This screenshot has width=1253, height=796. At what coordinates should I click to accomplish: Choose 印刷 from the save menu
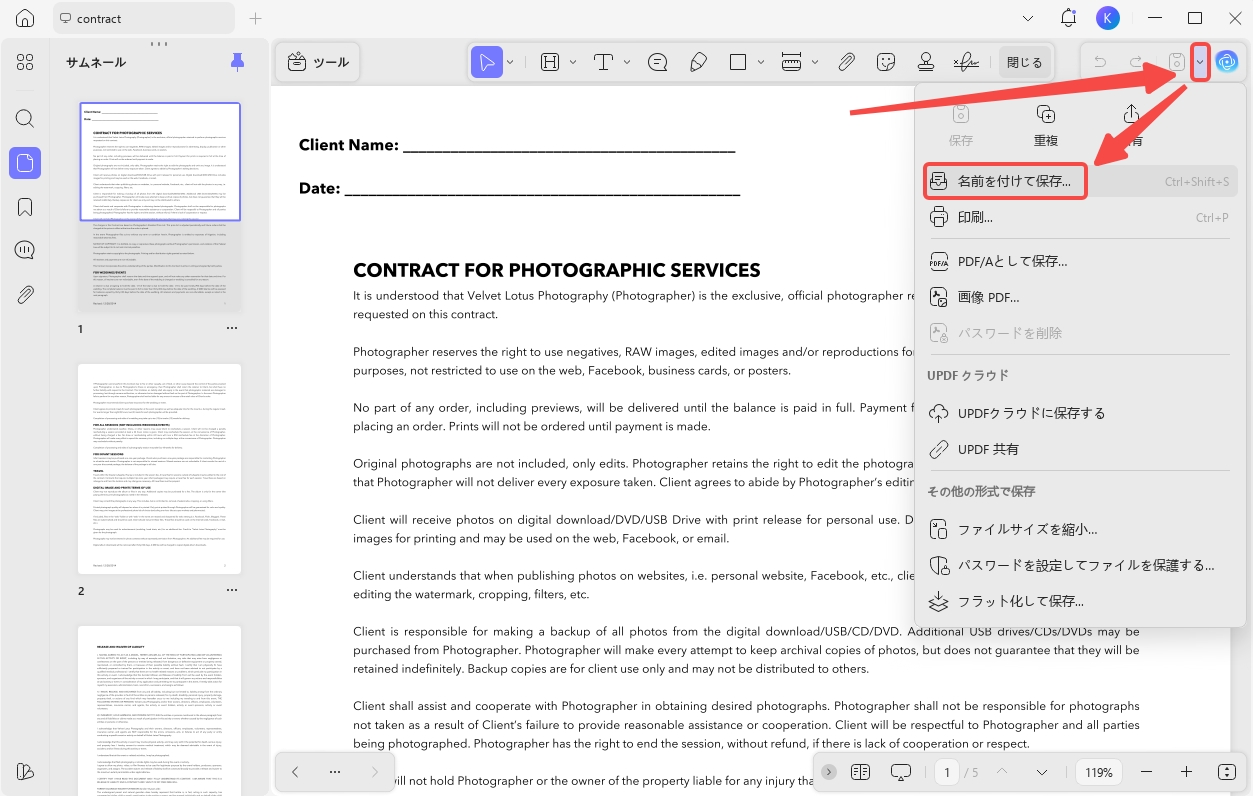(x=1079, y=217)
